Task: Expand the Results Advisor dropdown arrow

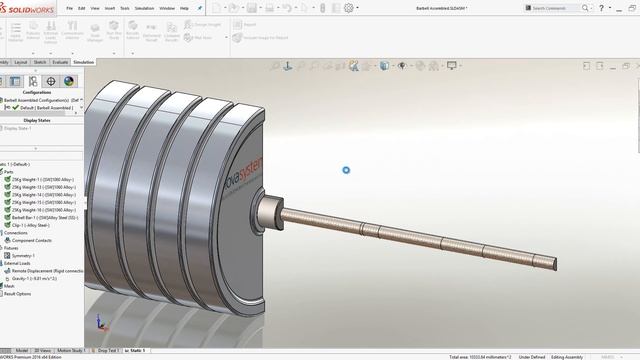Action: pyautogui.click(x=133, y=53)
